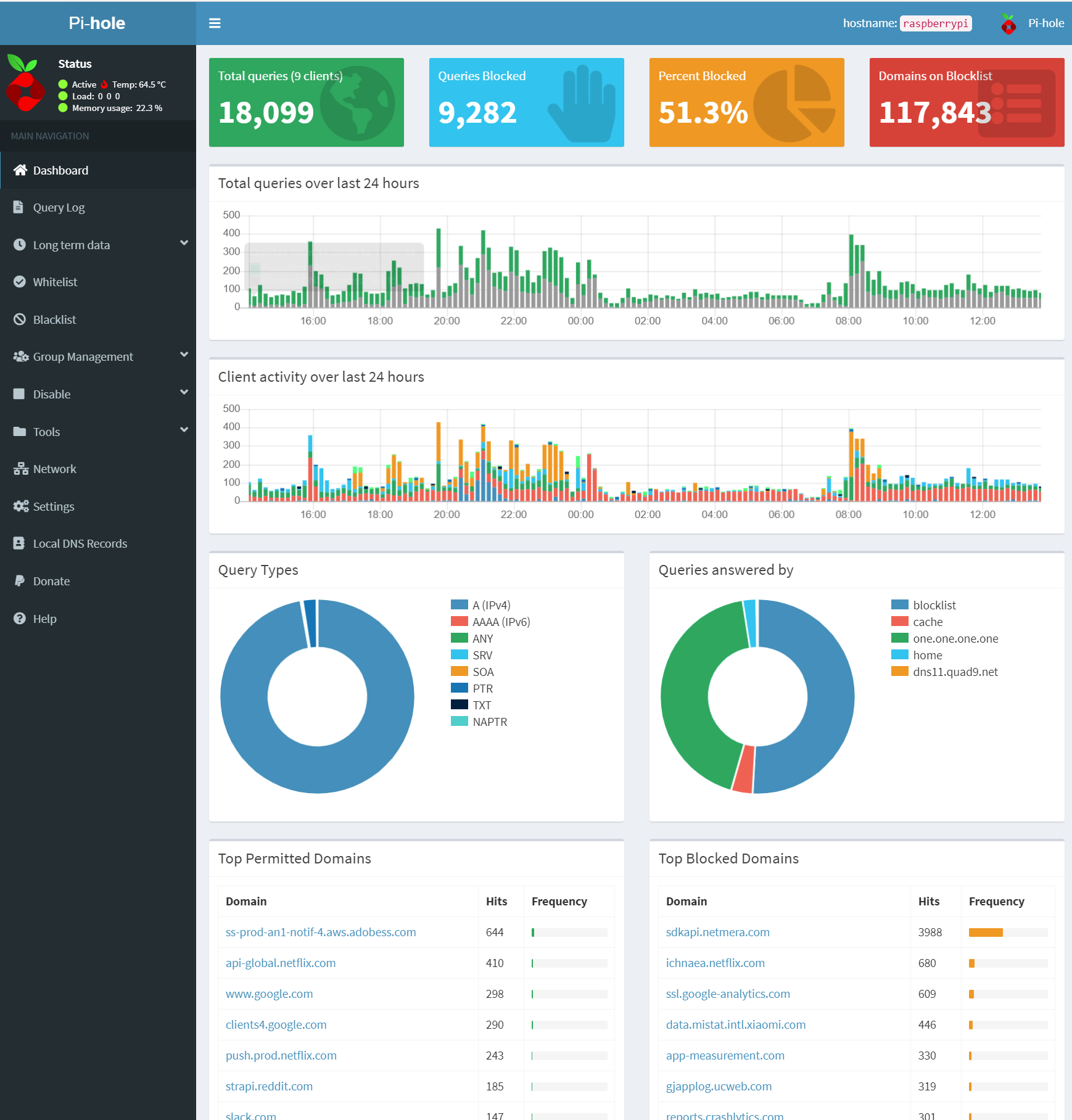Toggle the sidebar with the hamburger icon
1072x1120 pixels.
[x=215, y=23]
